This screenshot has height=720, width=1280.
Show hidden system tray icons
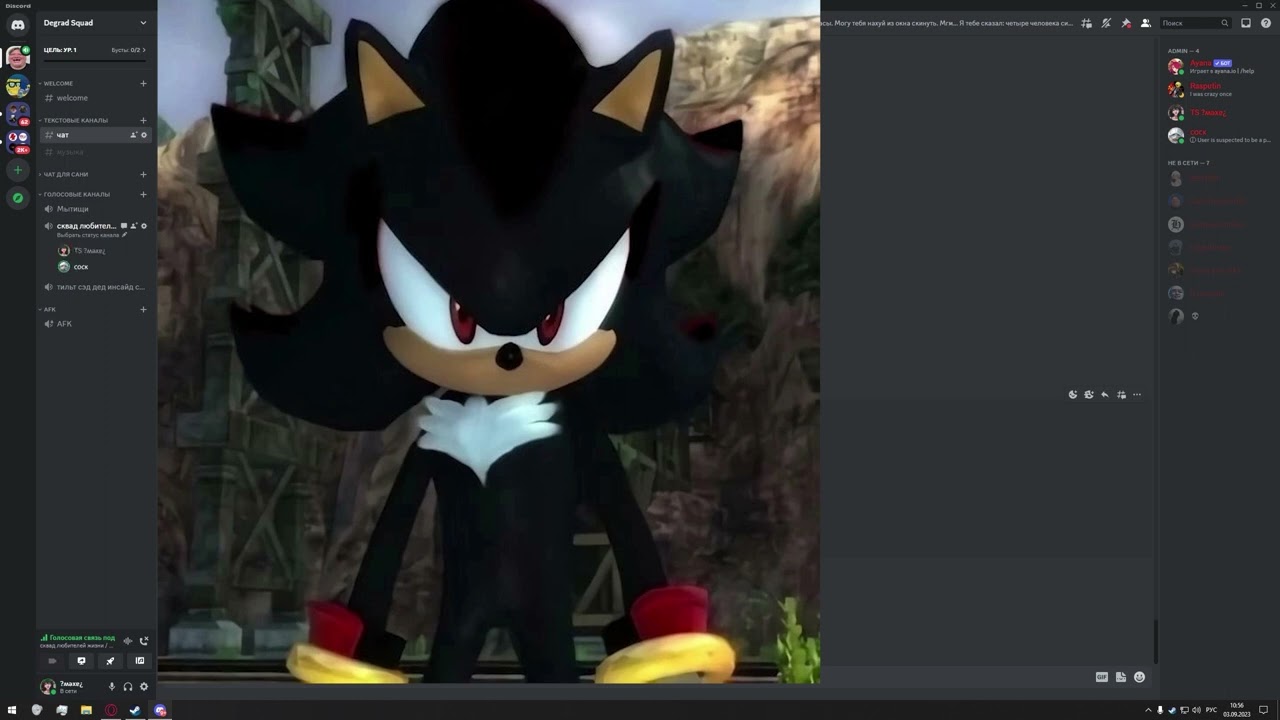1148,710
